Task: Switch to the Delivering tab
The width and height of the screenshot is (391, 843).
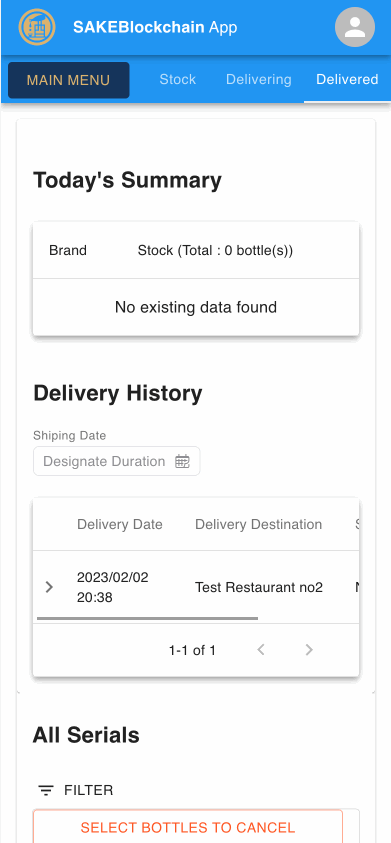Action: [259, 80]
